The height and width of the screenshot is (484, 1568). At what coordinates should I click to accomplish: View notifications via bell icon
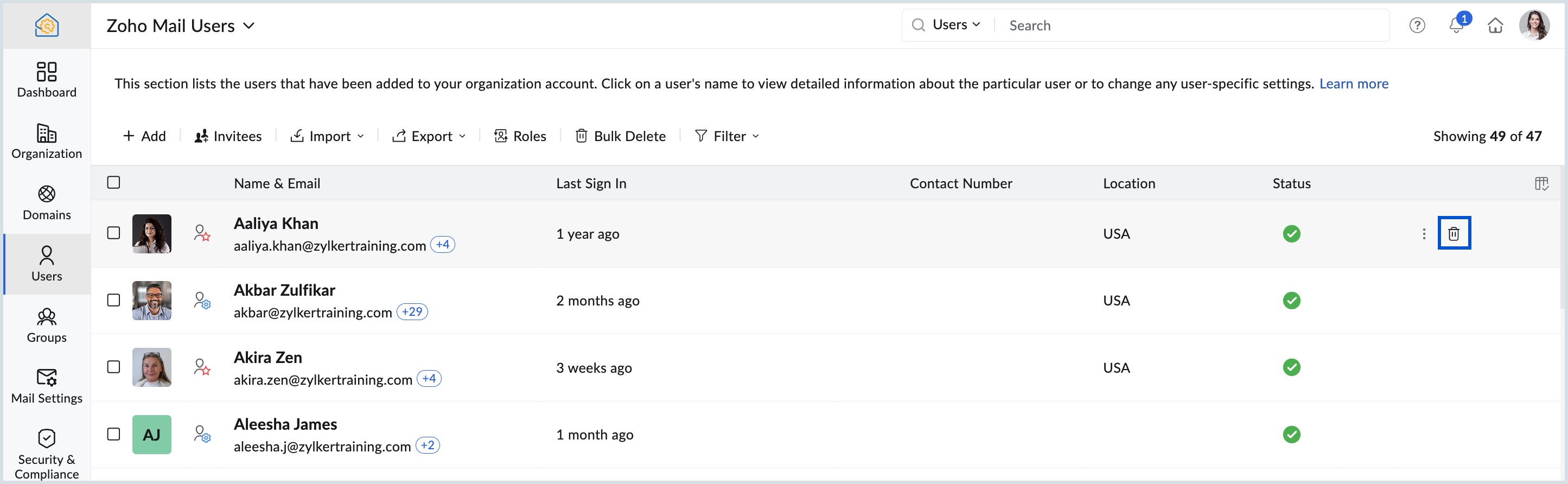[1457, 25]
